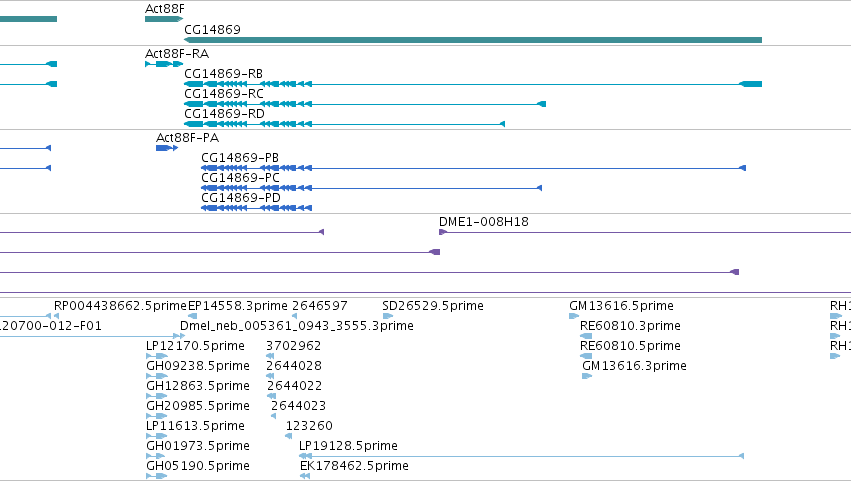Image resolution: width=851 pixels, height=481 pixels.
Task: Click the GH01973.5prime label
Action: [x=198, y=446]
